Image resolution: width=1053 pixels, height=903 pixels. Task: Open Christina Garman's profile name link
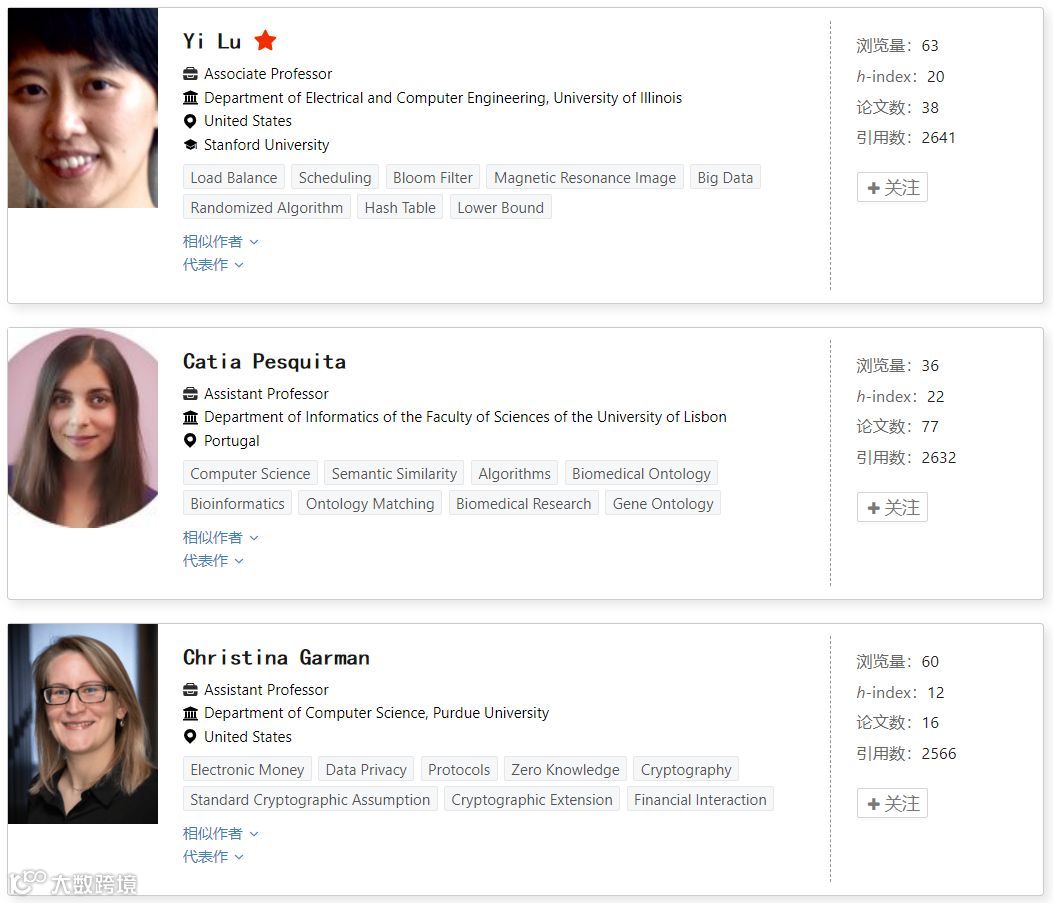coord(276,658)
